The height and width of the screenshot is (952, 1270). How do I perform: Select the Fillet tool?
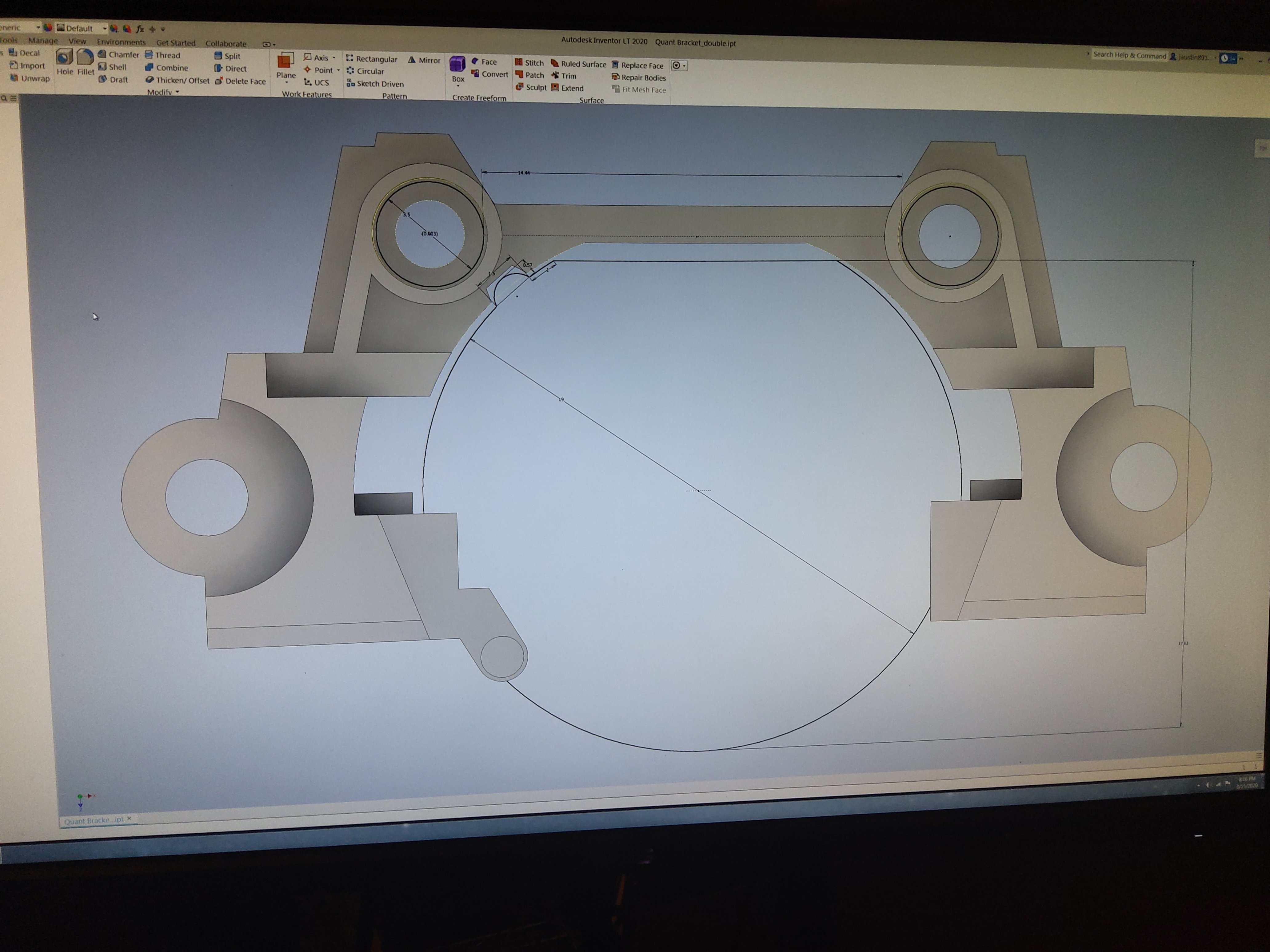point(86,62)
